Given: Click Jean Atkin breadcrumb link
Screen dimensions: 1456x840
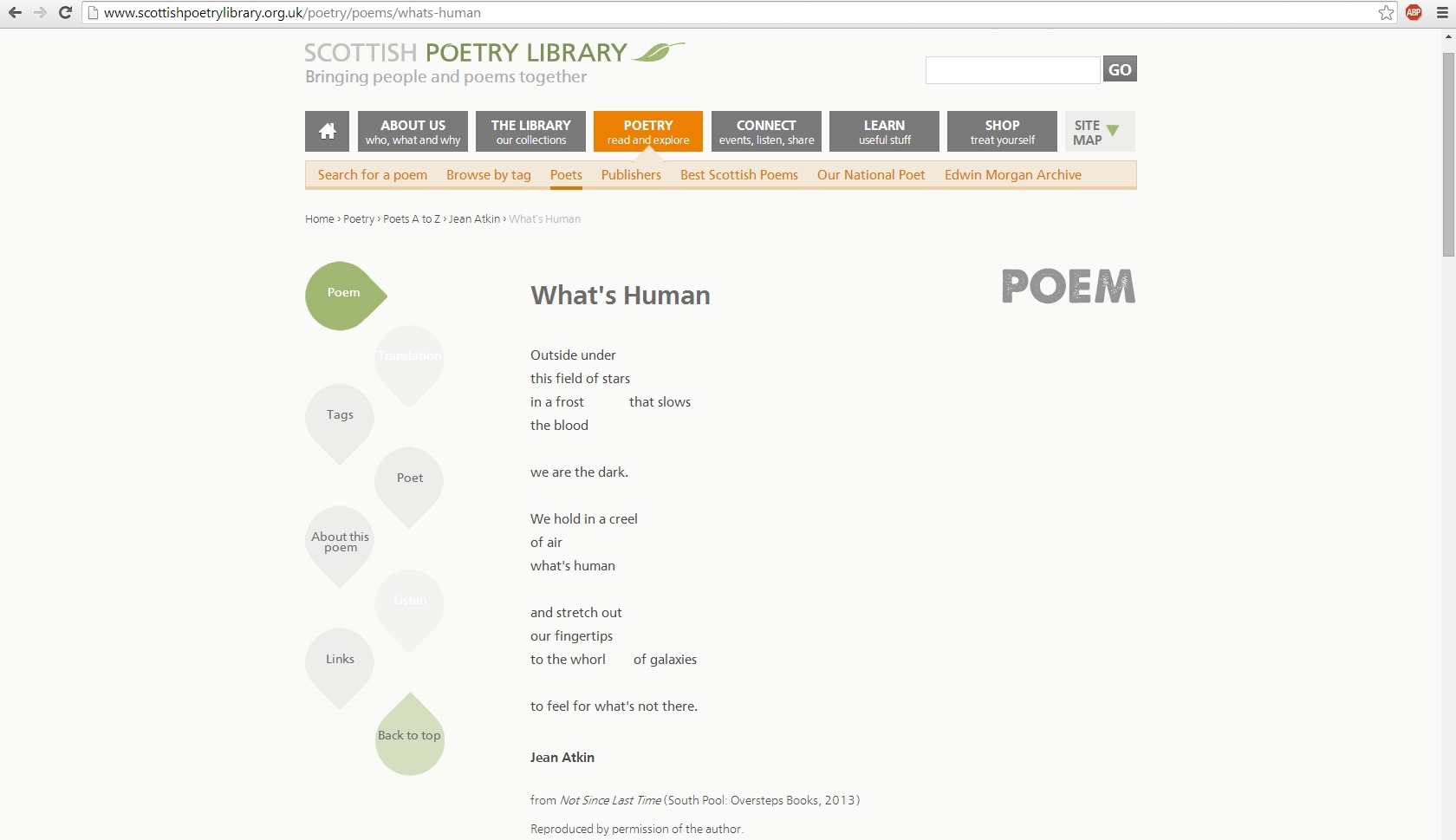Looking at the screenshot, I should [474, 219].
